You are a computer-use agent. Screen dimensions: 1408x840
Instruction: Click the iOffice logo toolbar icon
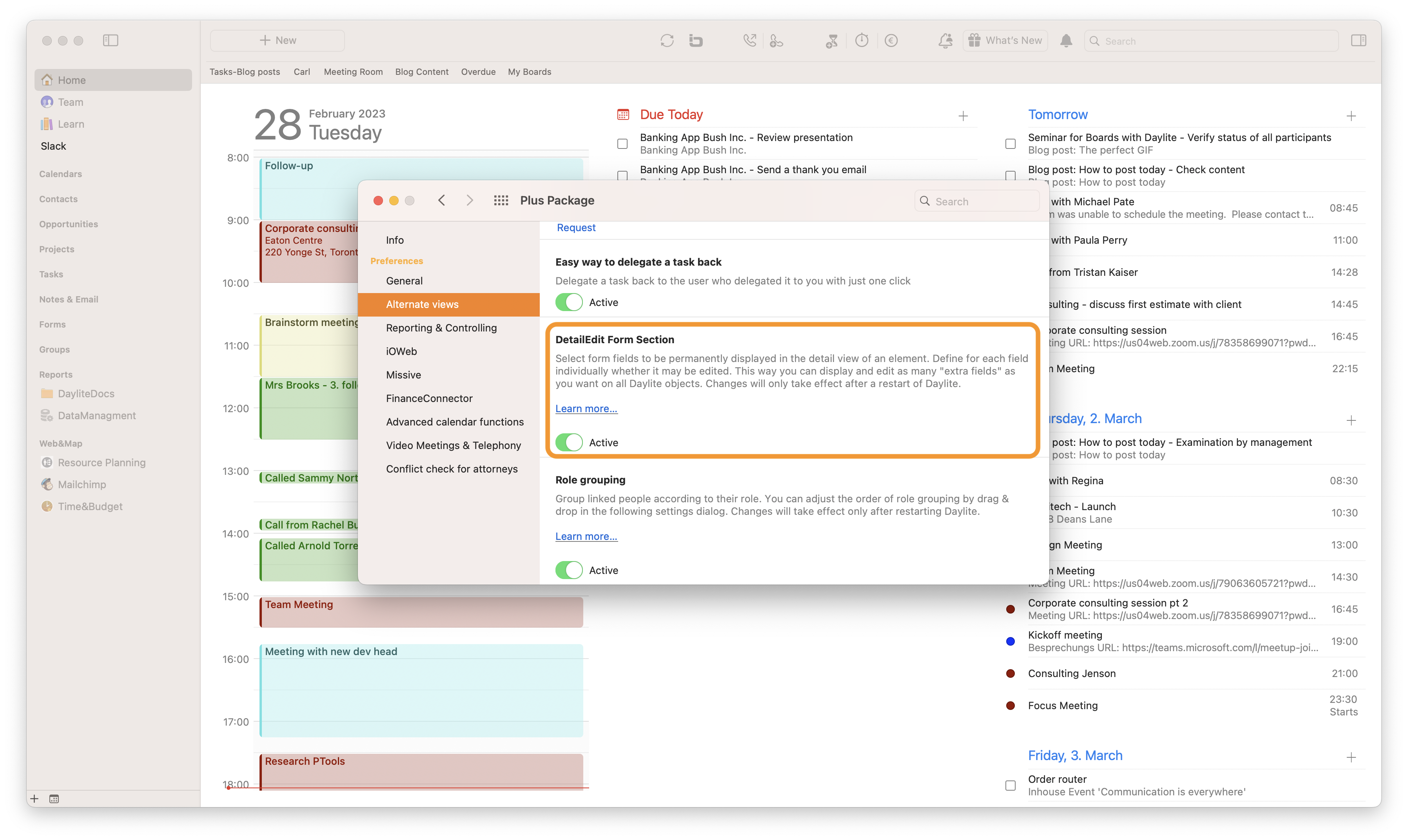(x=696, y=40)
